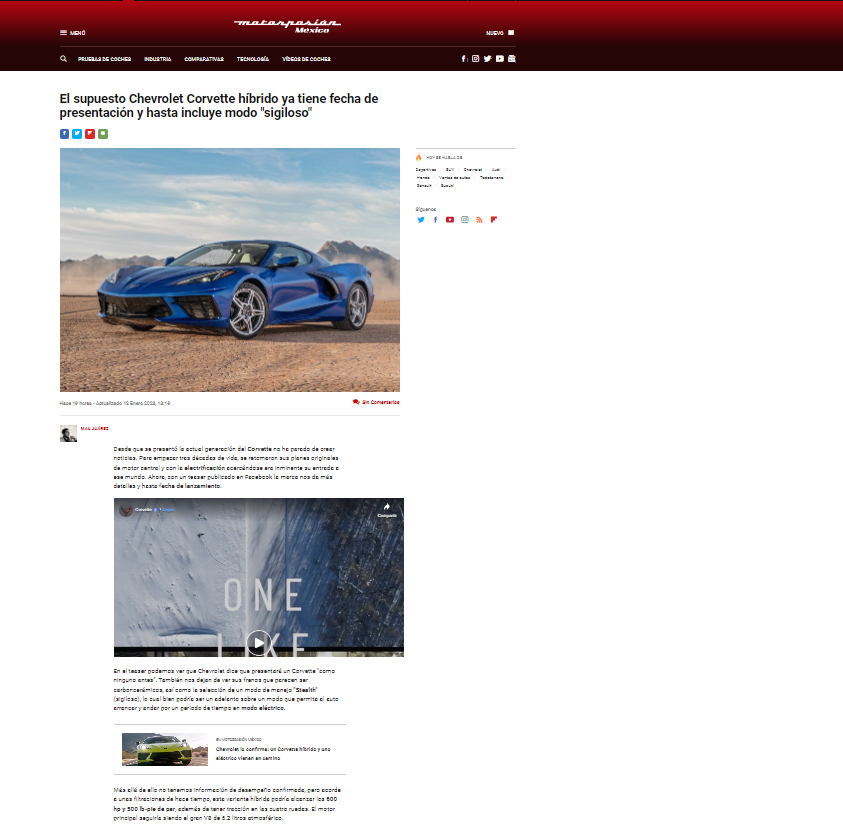Image resolution: width=843 pixels, height=826 pixels.
Task: Open Vídeos de coches section
Action: [306, 59]
